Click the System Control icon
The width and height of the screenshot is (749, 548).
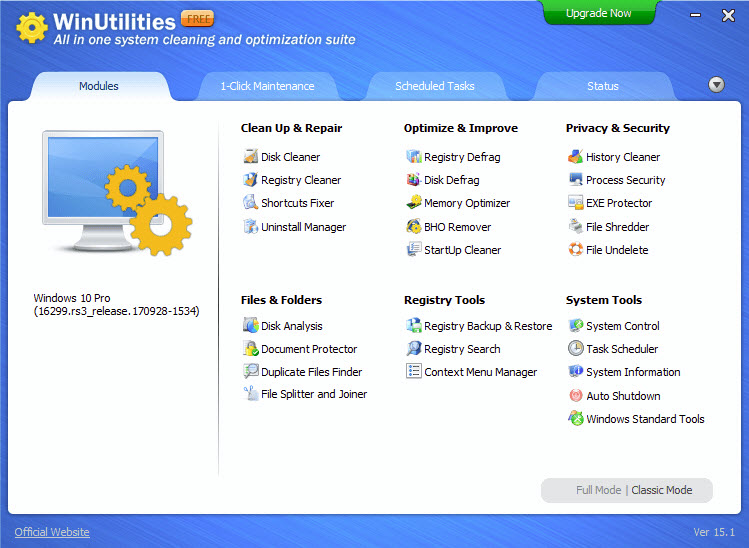click(576, 325)
